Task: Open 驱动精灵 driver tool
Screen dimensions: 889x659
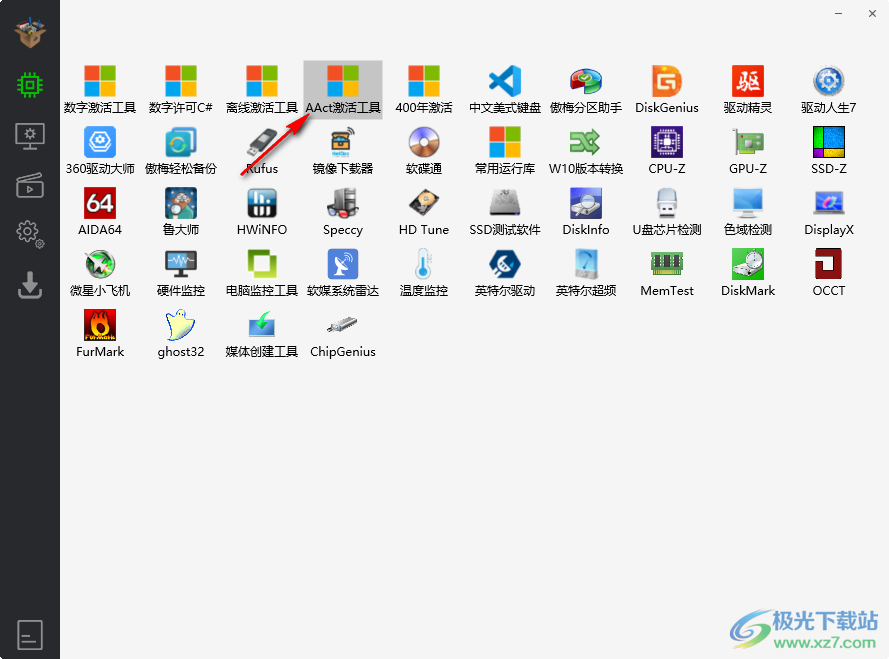Action: tap(748, 90)
